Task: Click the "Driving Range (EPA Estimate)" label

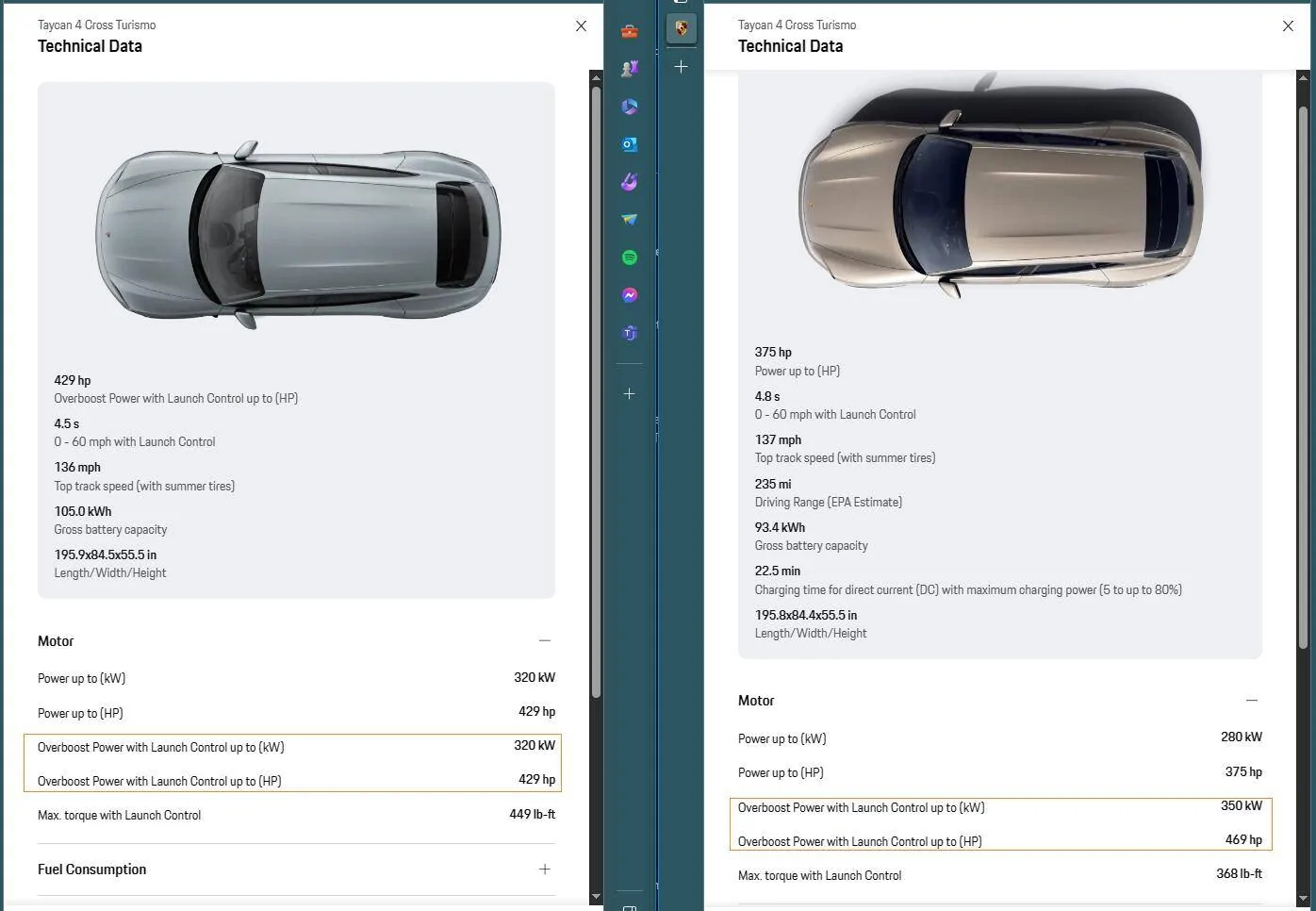Action: click(829, 503)
